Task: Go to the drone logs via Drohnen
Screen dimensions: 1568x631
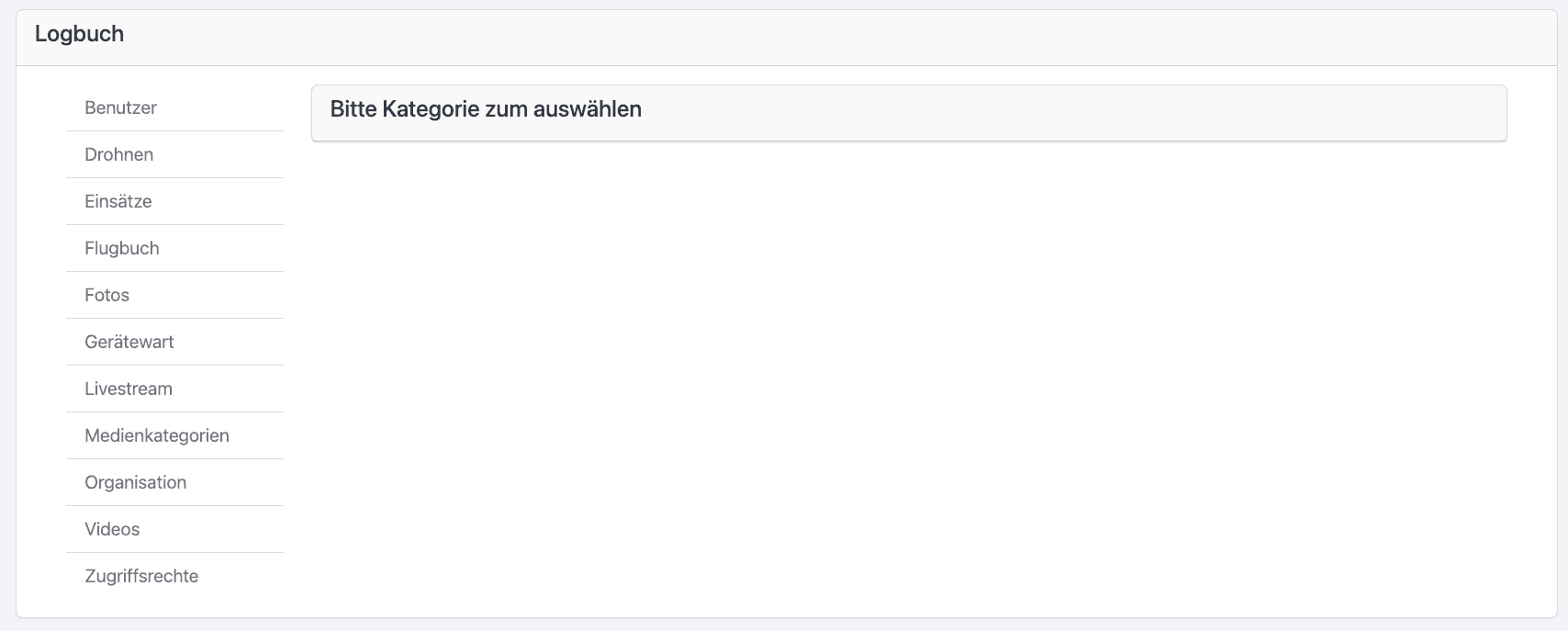Action: pos(118,154)
